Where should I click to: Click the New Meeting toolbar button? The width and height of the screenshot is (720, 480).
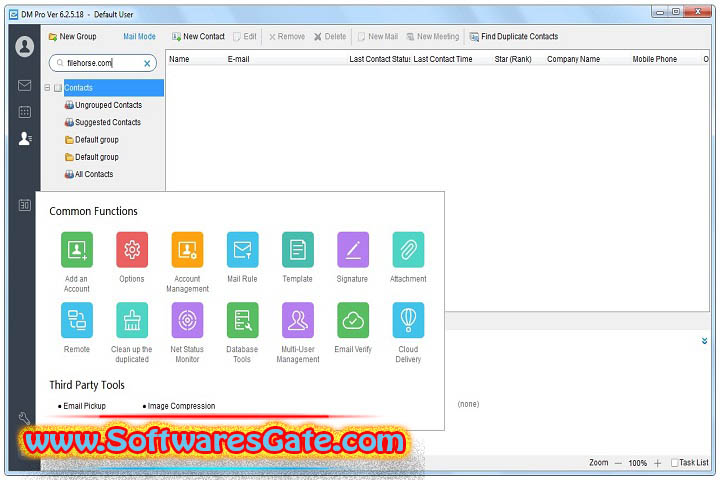click(x=433, y=36)
